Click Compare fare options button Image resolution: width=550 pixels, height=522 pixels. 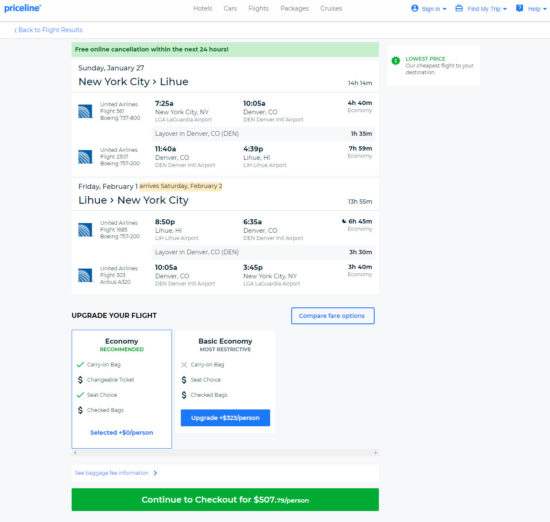pos(333,316)
